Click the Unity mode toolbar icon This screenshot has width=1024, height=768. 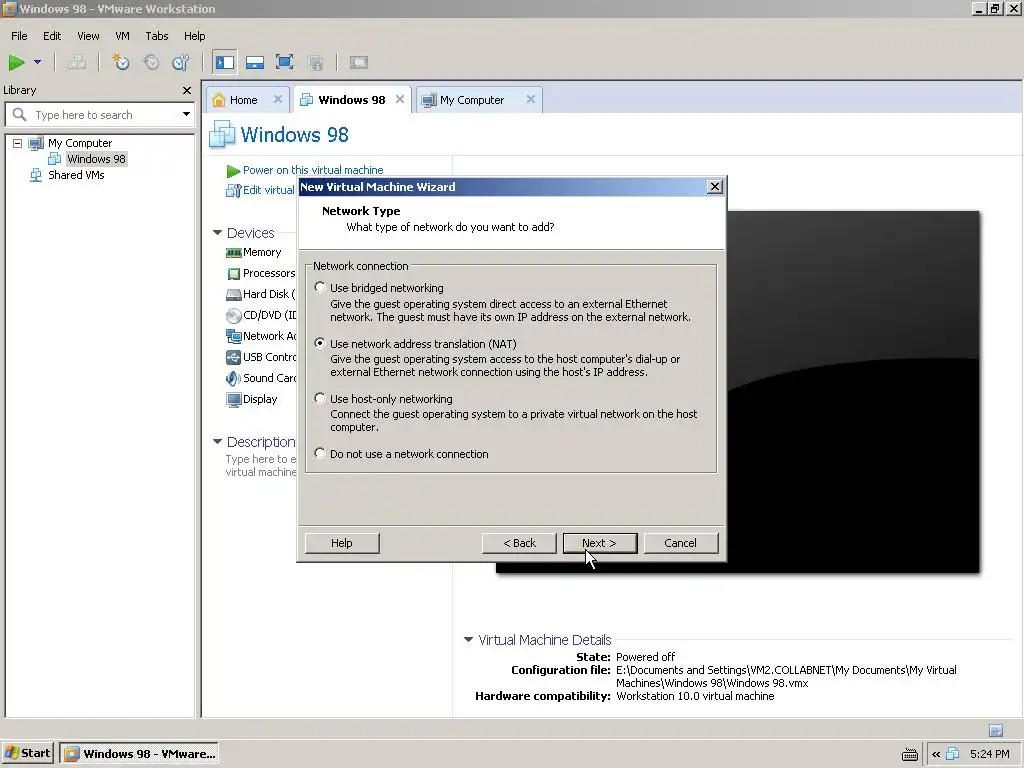[315, 63]
